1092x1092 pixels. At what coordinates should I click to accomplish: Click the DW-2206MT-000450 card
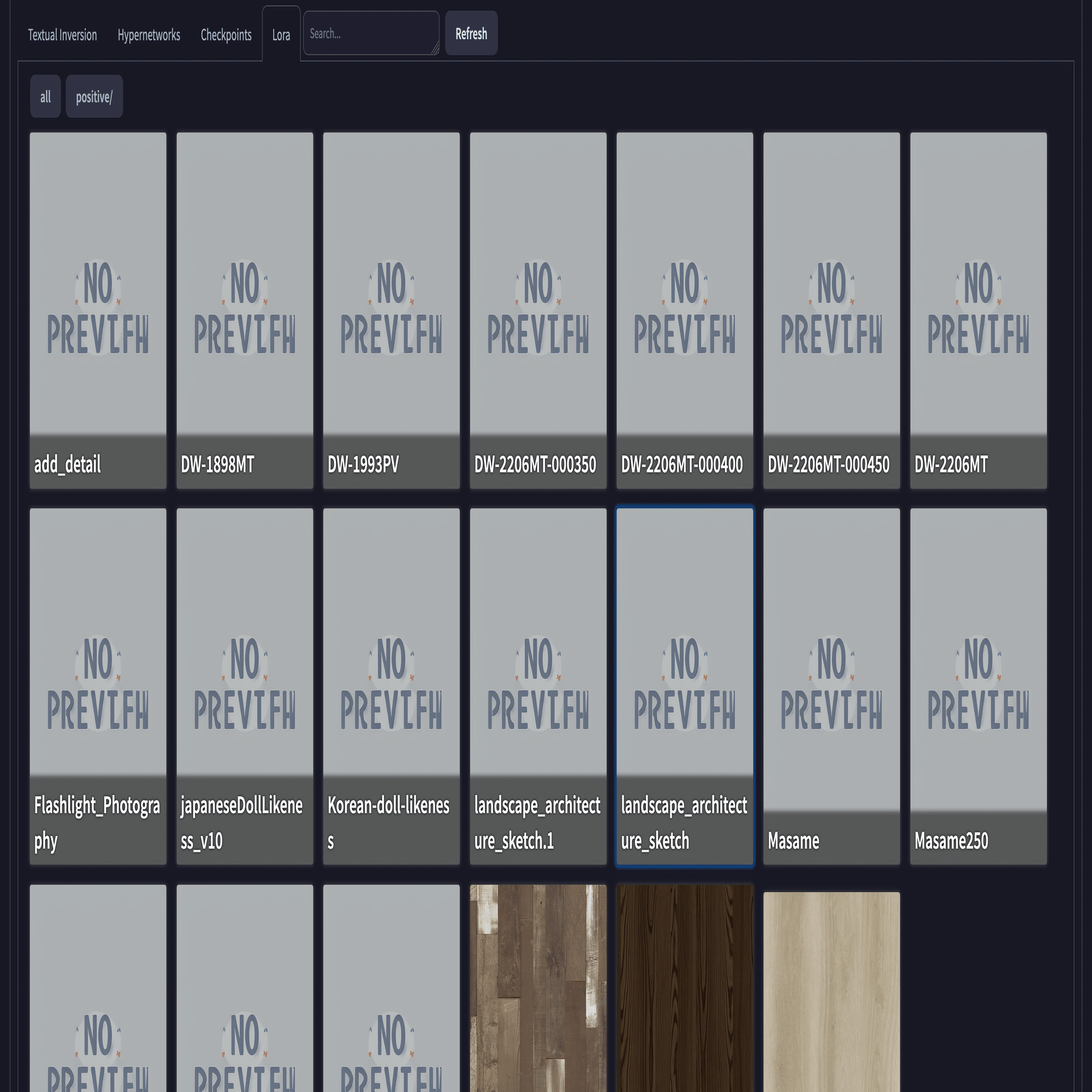pos(832,310)
